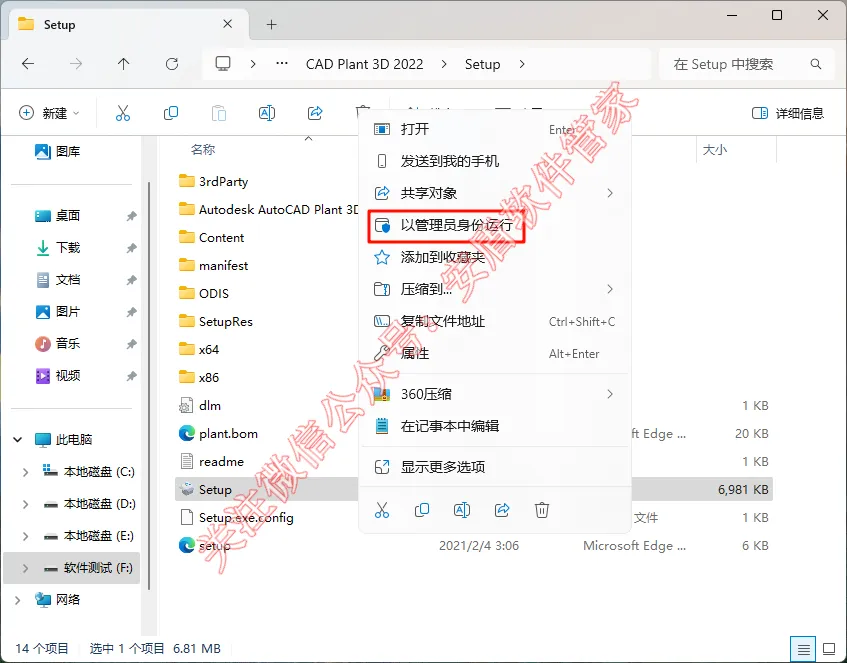Open the 新建 dropdown button
847x663 pixels.
(x=49, y=113)
